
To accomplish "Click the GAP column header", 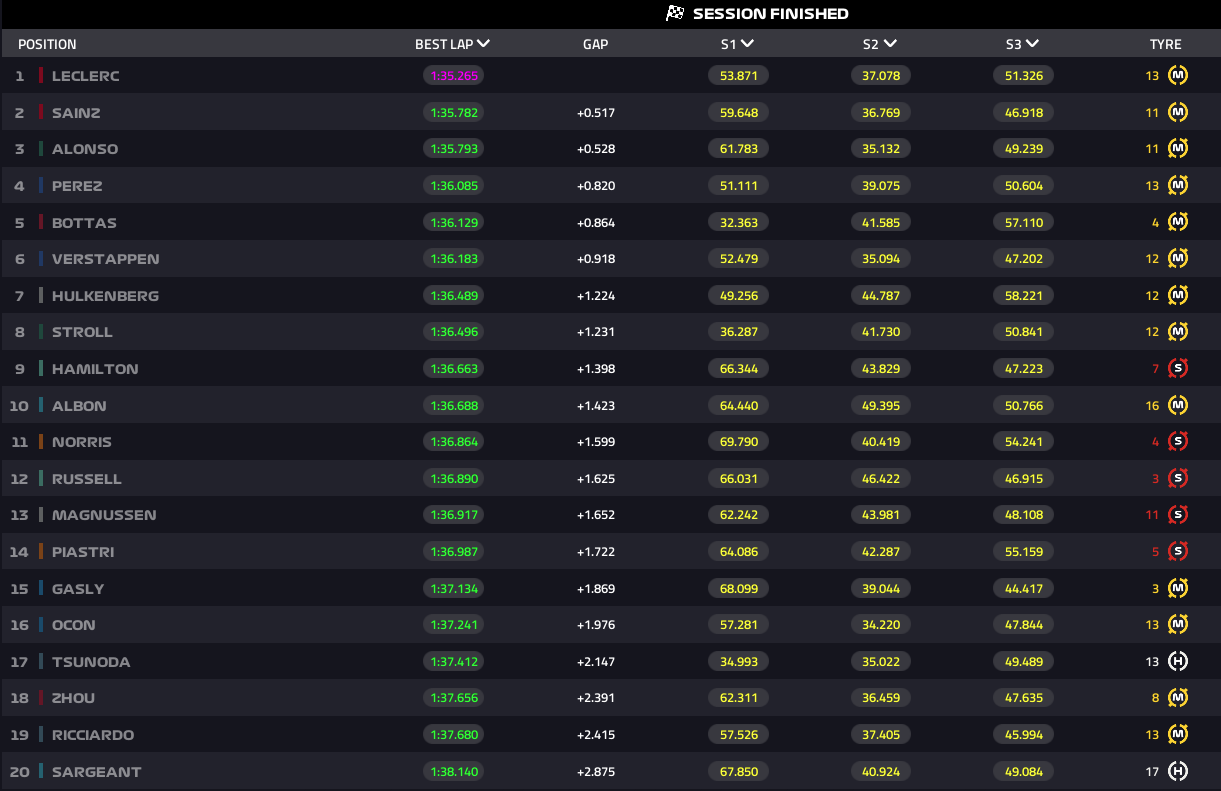I will 595,44.
